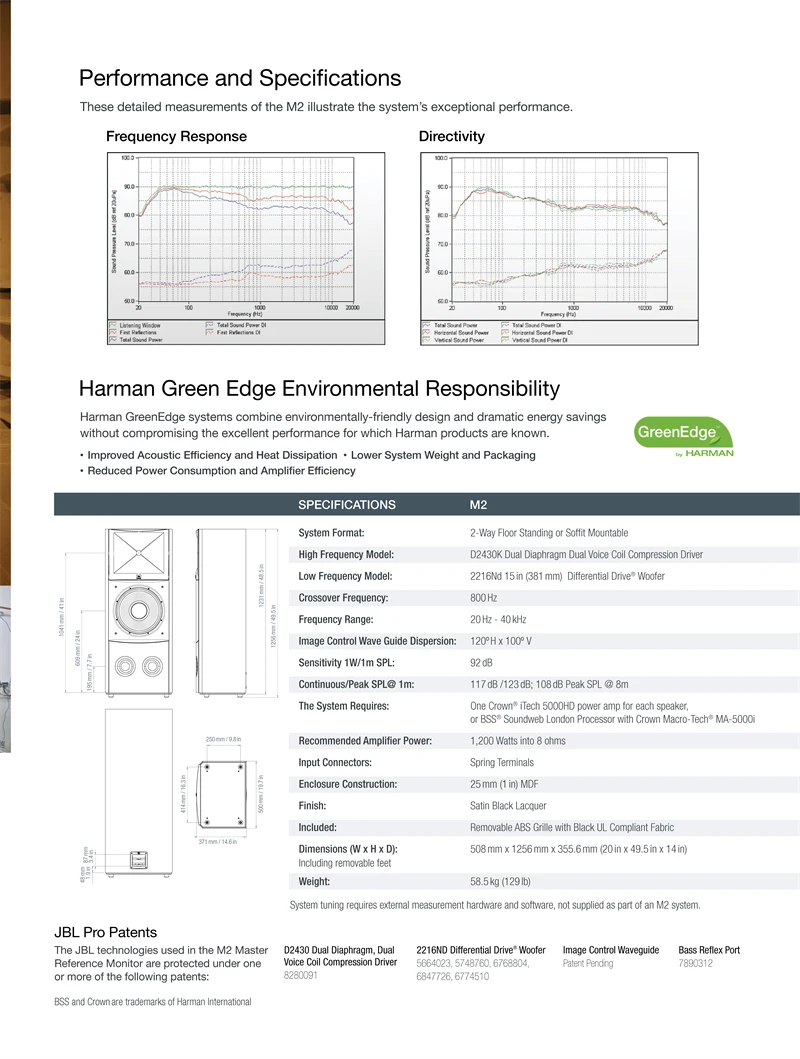Screen dimensions: 800x1059
Task: Click the front view speaker drawing
Action: click(x=138, y=613)
